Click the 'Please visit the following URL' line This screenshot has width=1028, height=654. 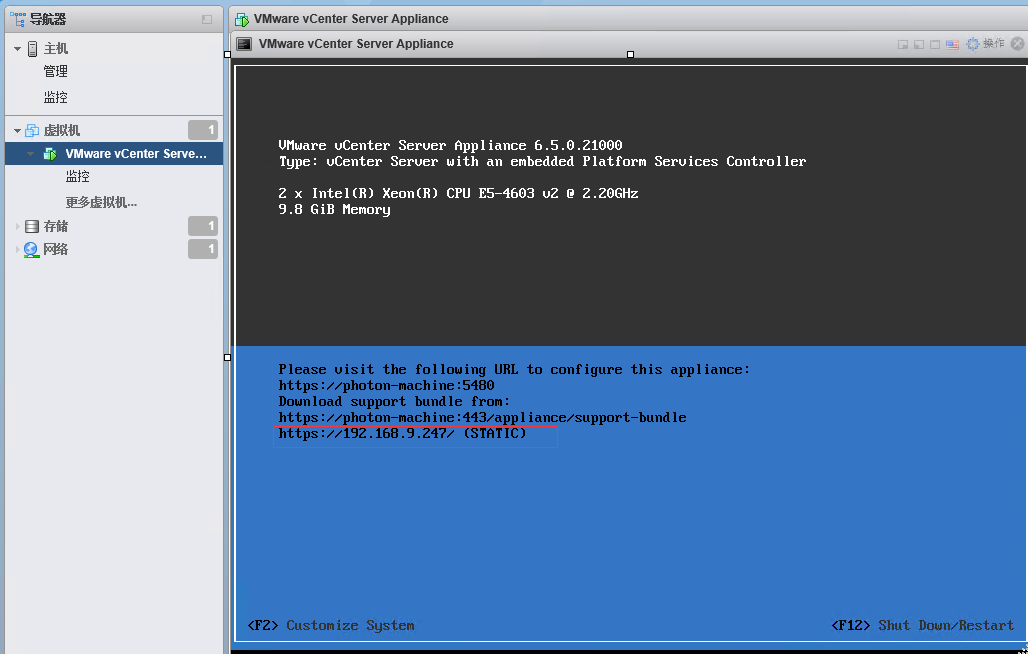click(x=514, y=370)
